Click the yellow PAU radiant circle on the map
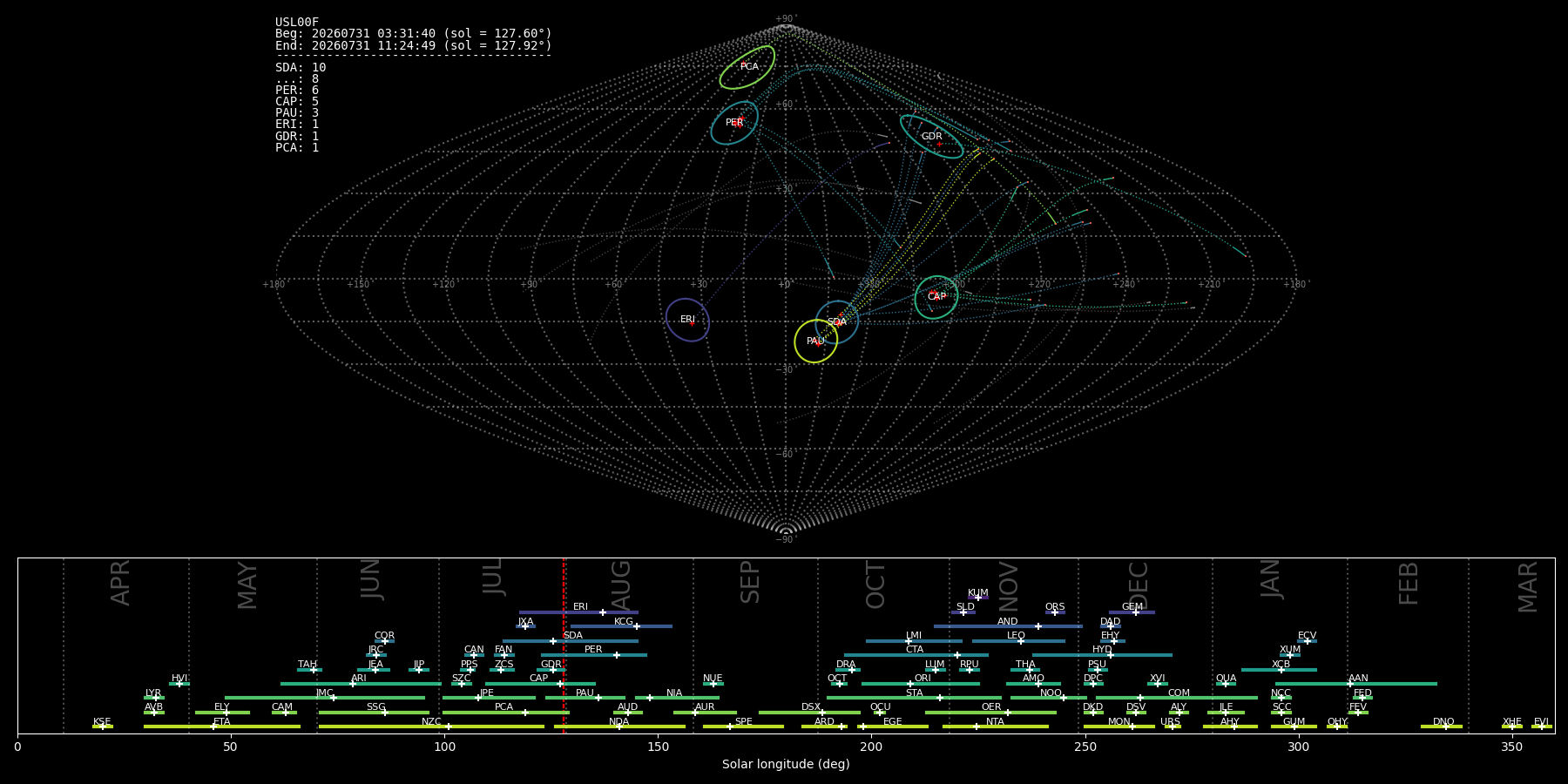 pos(816,341)
